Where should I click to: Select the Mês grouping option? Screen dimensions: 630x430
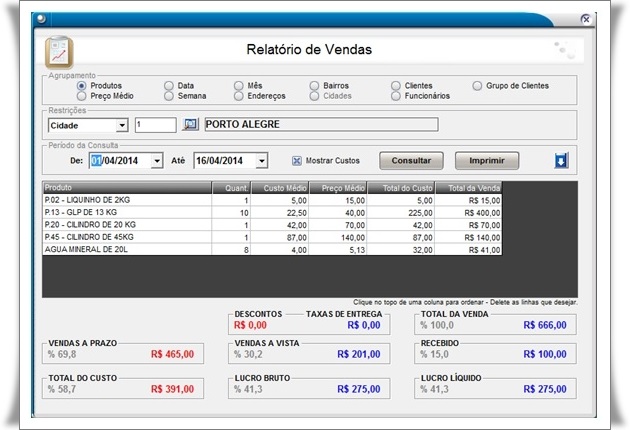(x=239, y=86)
